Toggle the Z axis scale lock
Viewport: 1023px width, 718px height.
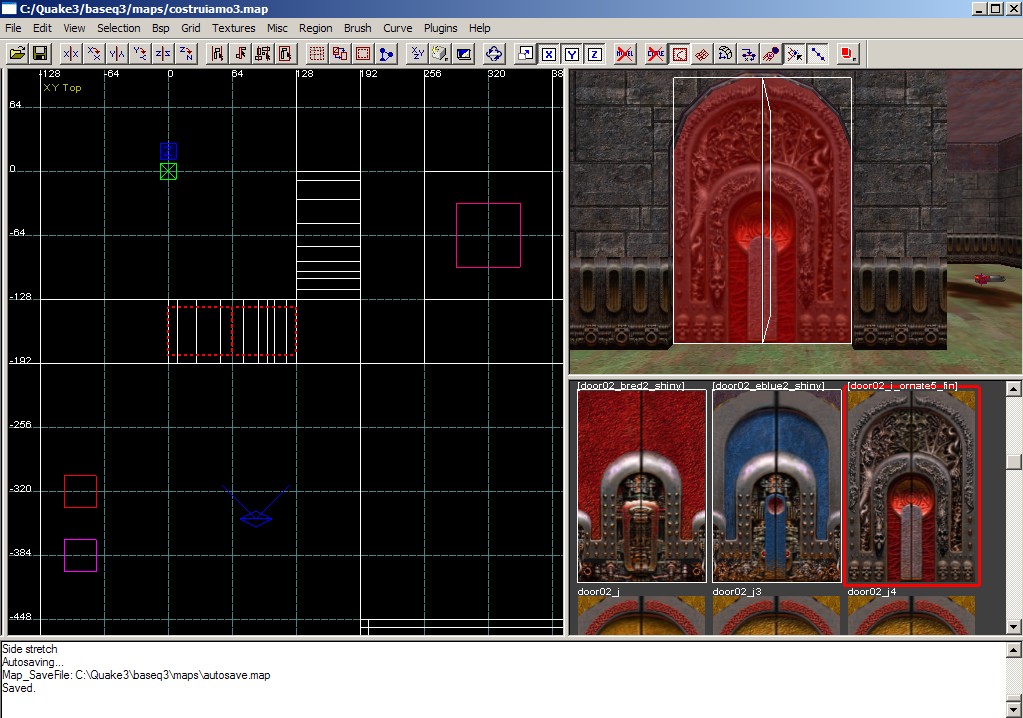click(x=594, y=53)
